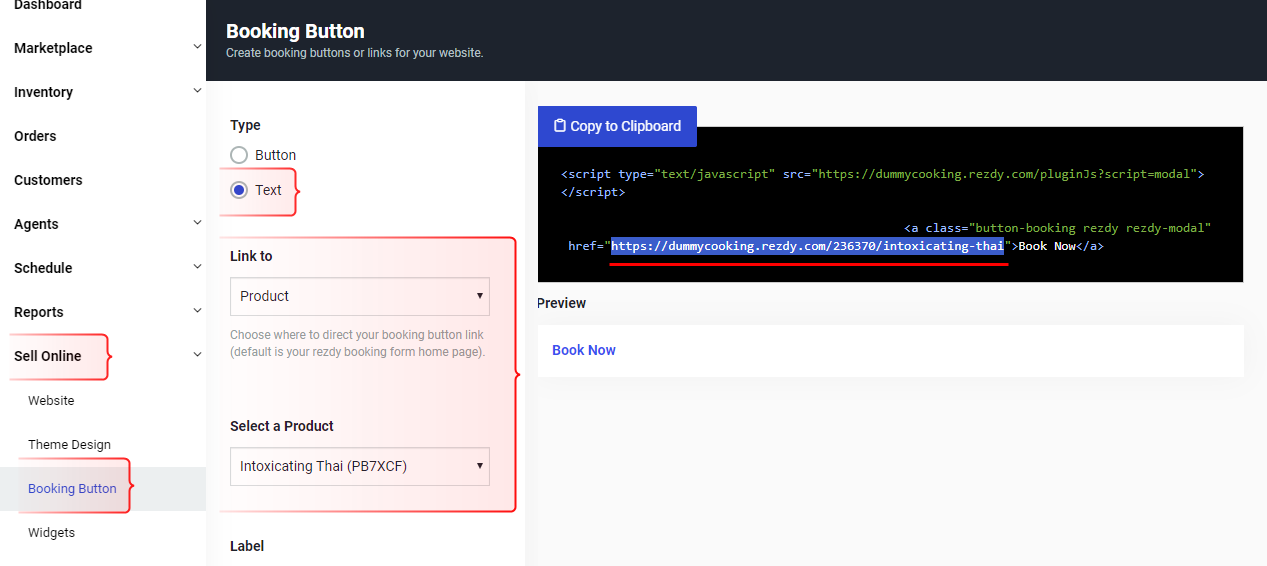
Task: Open the Theme Design submenu item
Action: click(69, 444)
